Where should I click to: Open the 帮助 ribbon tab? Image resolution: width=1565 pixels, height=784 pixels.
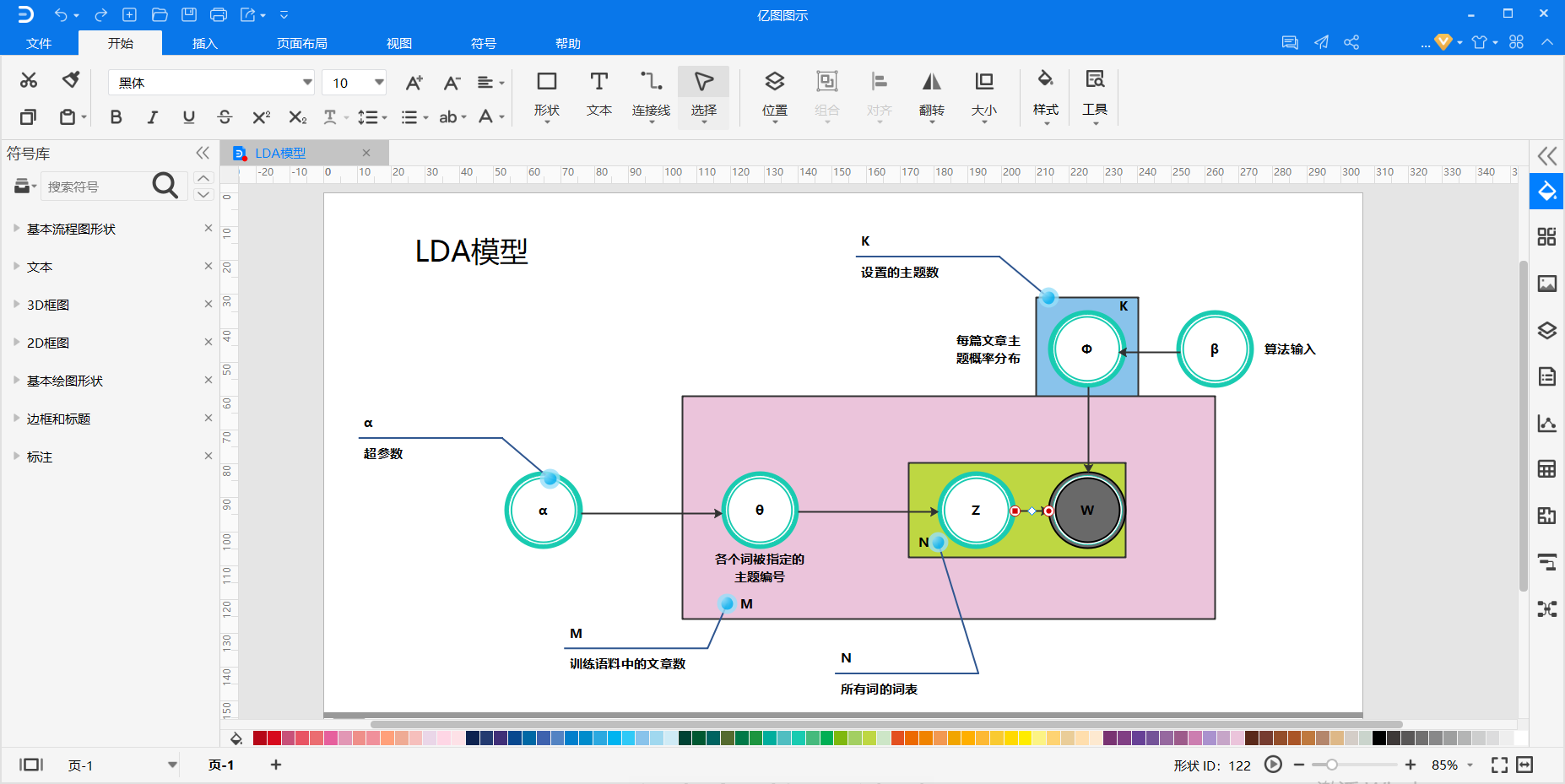pos(568,43)
